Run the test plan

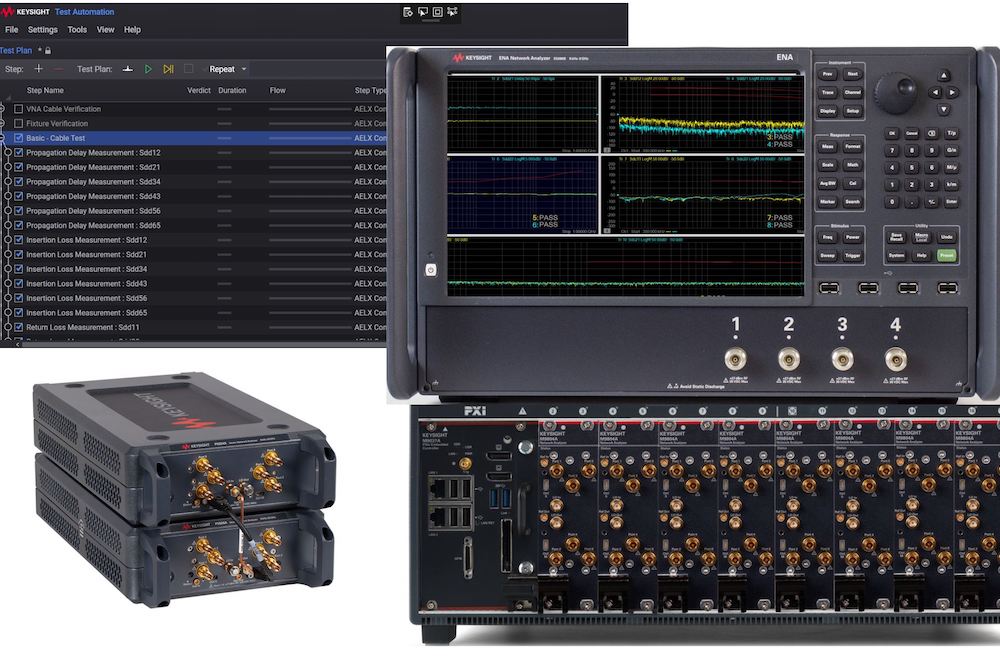click(x=148, y=69)
